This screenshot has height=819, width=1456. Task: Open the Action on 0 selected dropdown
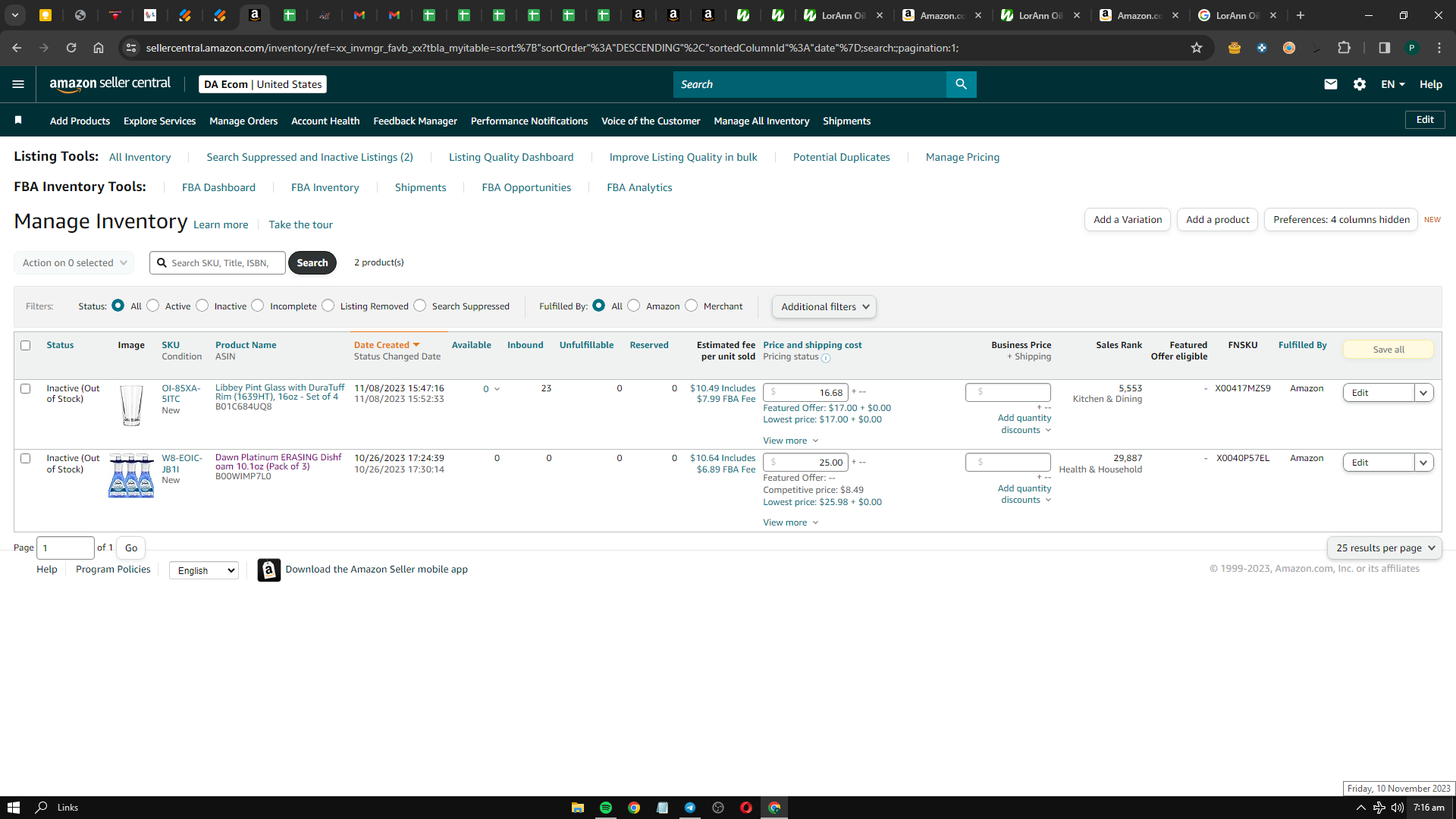coord(74,263)
